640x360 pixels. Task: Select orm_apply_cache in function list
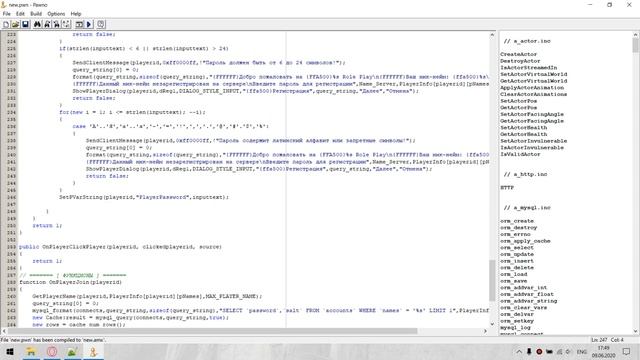(x=525, y=241)
